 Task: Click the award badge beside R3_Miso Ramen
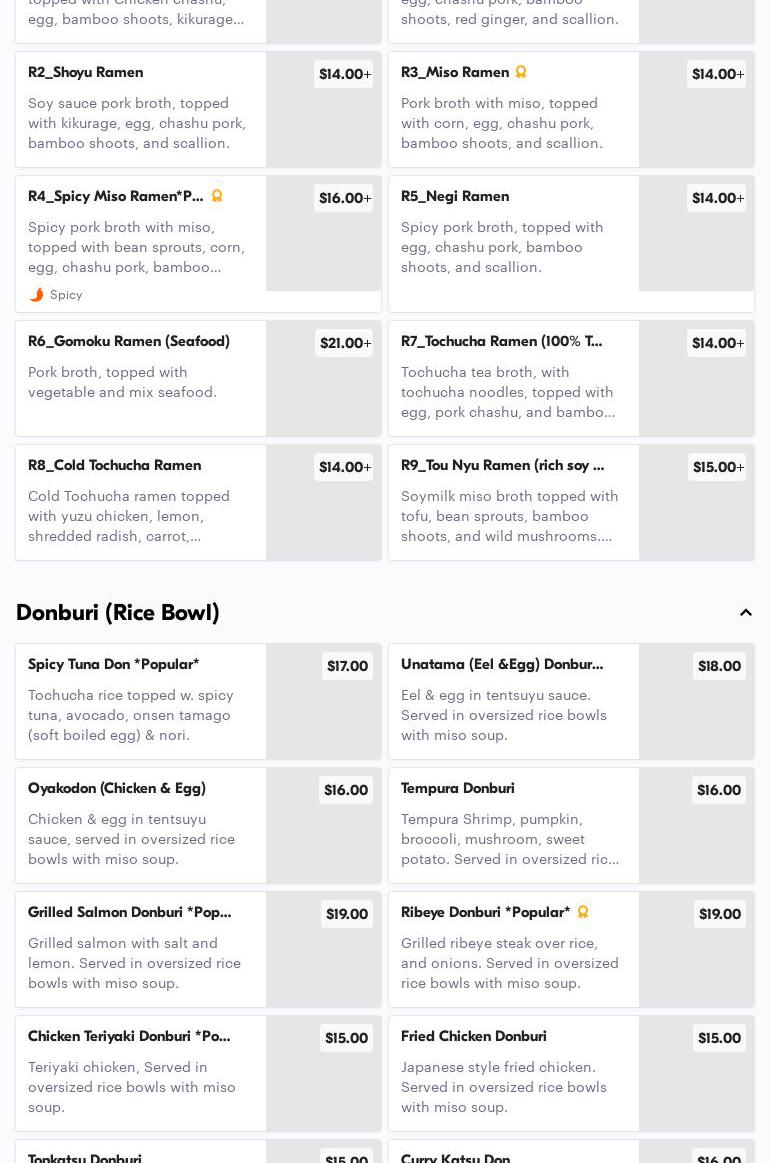(x=521, y=72)
